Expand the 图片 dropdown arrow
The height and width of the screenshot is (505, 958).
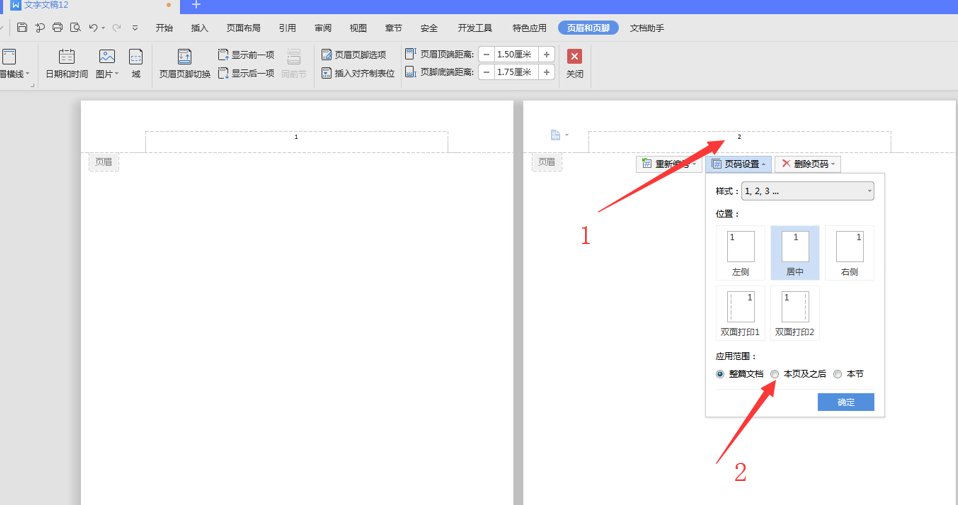click(x=117, y=74)
